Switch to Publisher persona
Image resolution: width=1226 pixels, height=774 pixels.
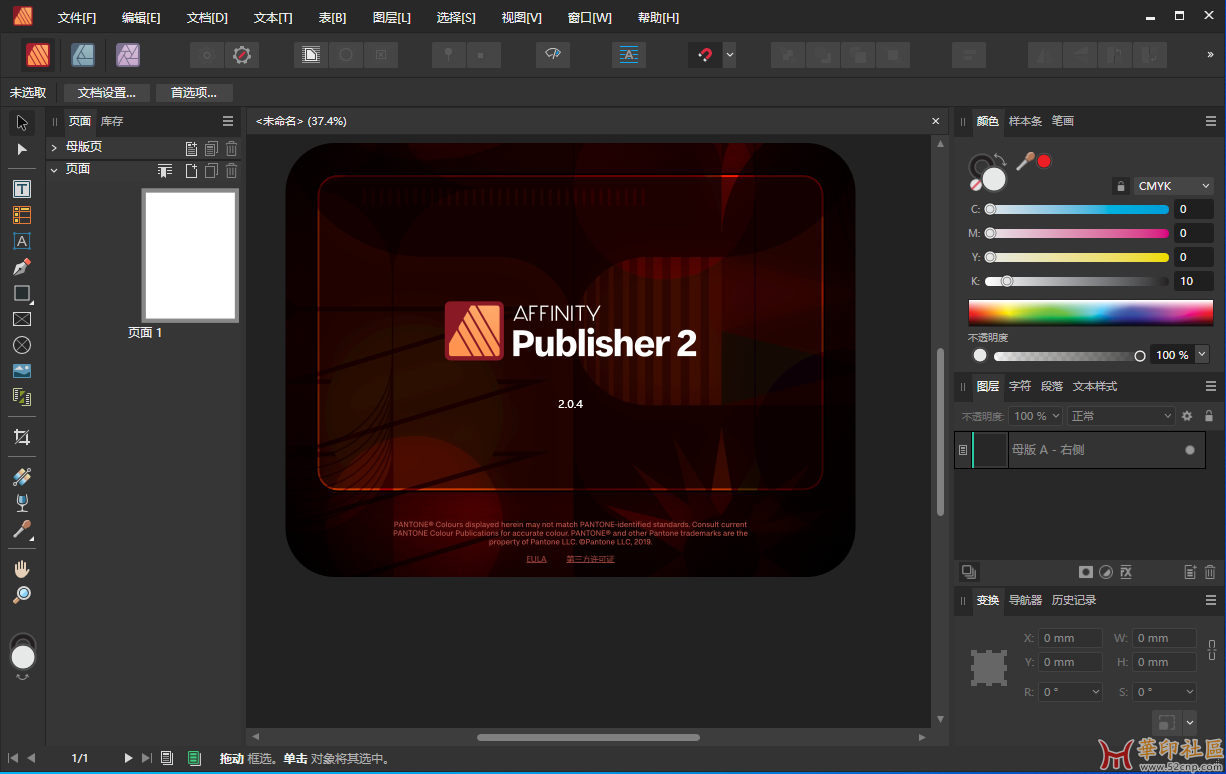point(39,55)
